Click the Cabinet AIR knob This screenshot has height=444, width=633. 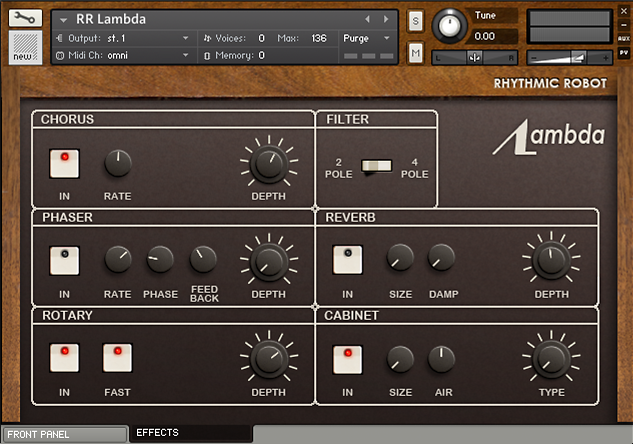coord(442,359)
